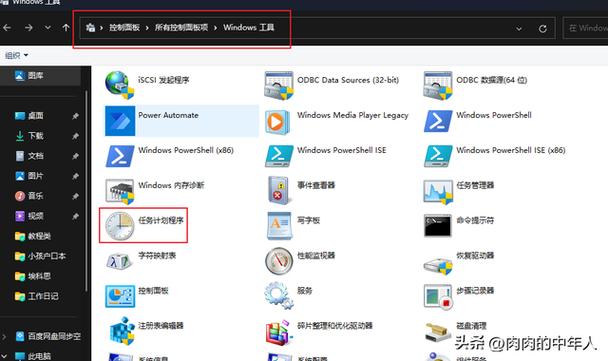This screenshot has height=361, width=608.
Task: Unpin 桌面 using its pin icon
Action: point(75,116)
